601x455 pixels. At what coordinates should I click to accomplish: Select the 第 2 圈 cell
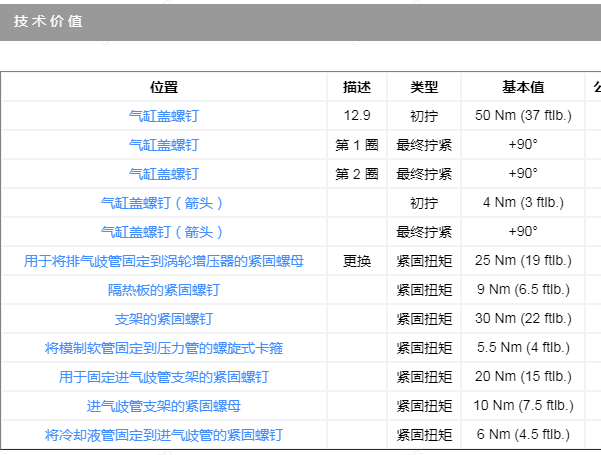click(x=357, y=174)
